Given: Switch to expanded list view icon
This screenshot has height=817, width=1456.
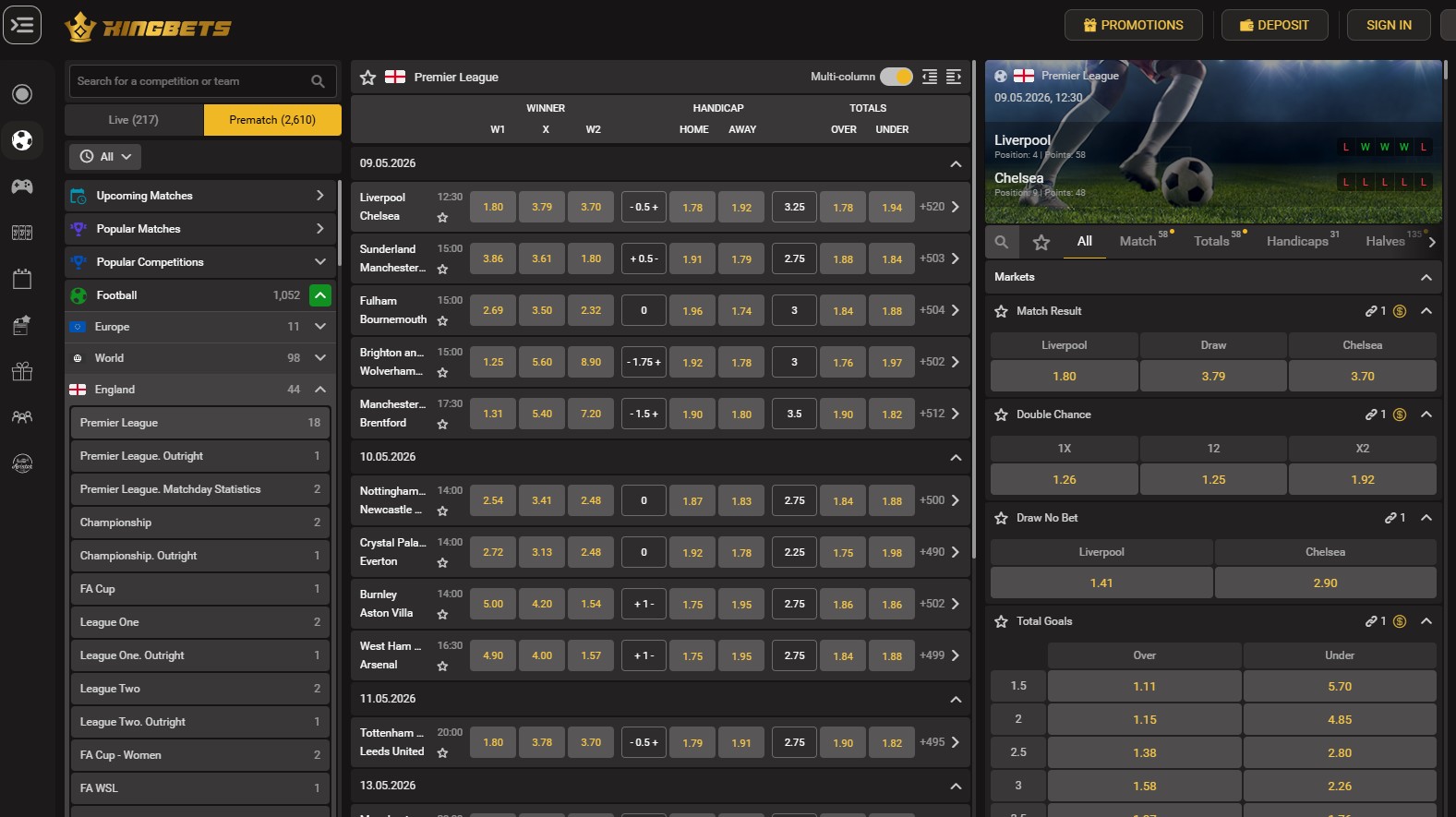Looking at the screenshot, I should click(954, 78).
